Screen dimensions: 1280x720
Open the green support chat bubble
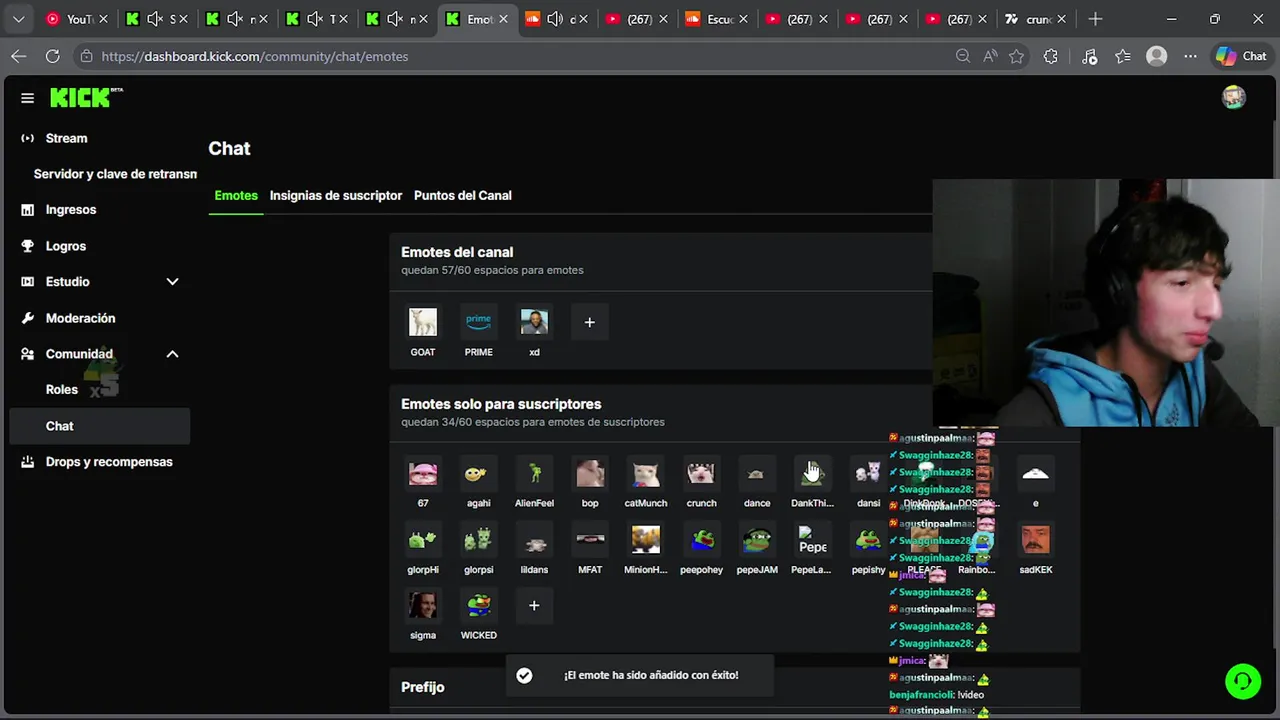click(x=1243, y=681)
